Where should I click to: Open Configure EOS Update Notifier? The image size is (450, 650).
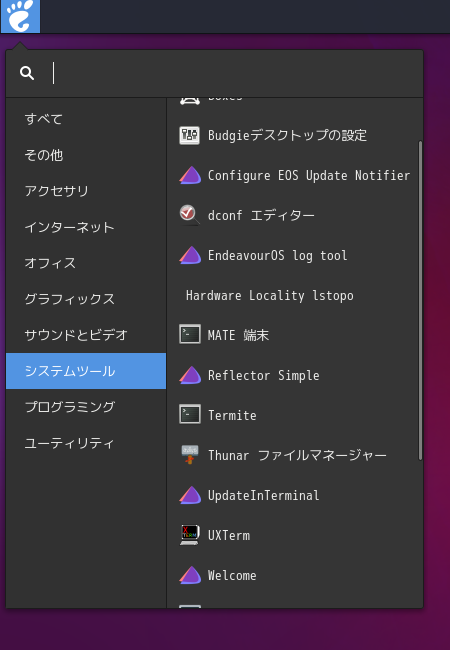point(295,175)
